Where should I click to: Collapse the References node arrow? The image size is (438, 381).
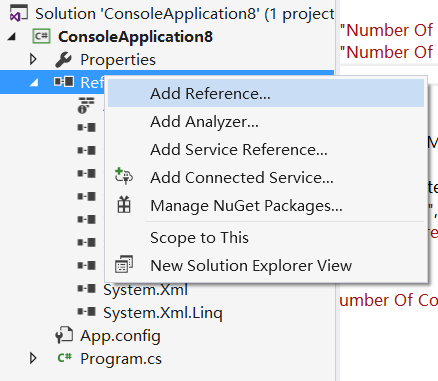(x=34, y=82)
